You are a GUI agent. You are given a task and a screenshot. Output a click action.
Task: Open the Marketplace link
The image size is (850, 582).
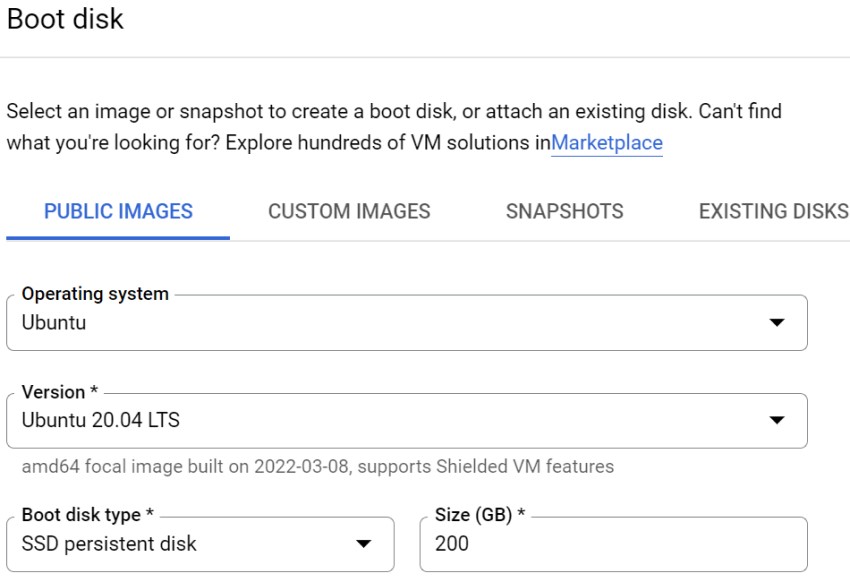[x=606, y=143]
